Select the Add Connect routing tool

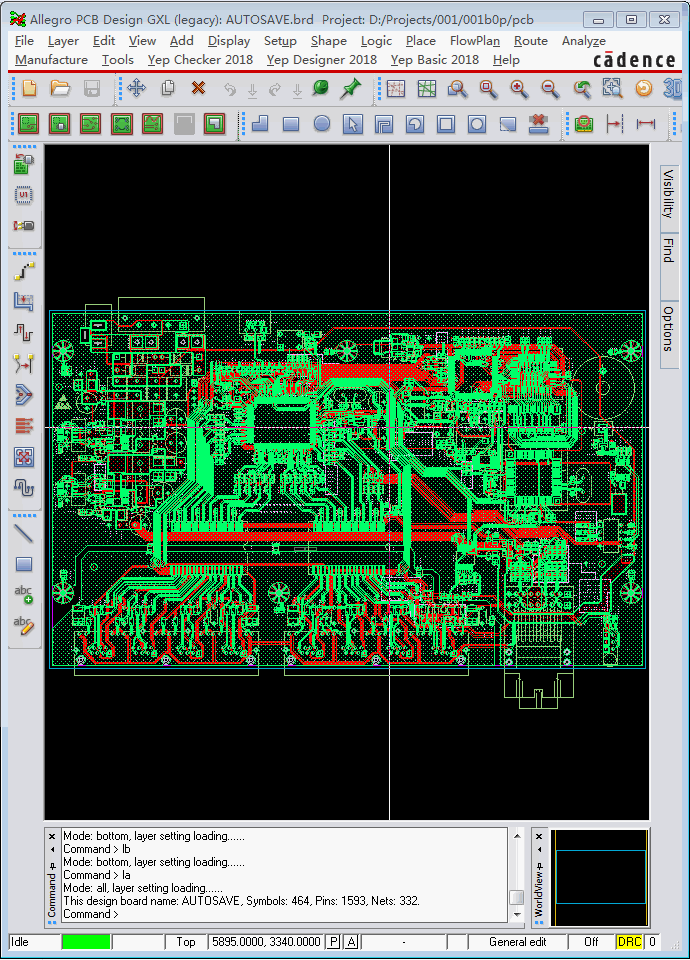(24, 270)
